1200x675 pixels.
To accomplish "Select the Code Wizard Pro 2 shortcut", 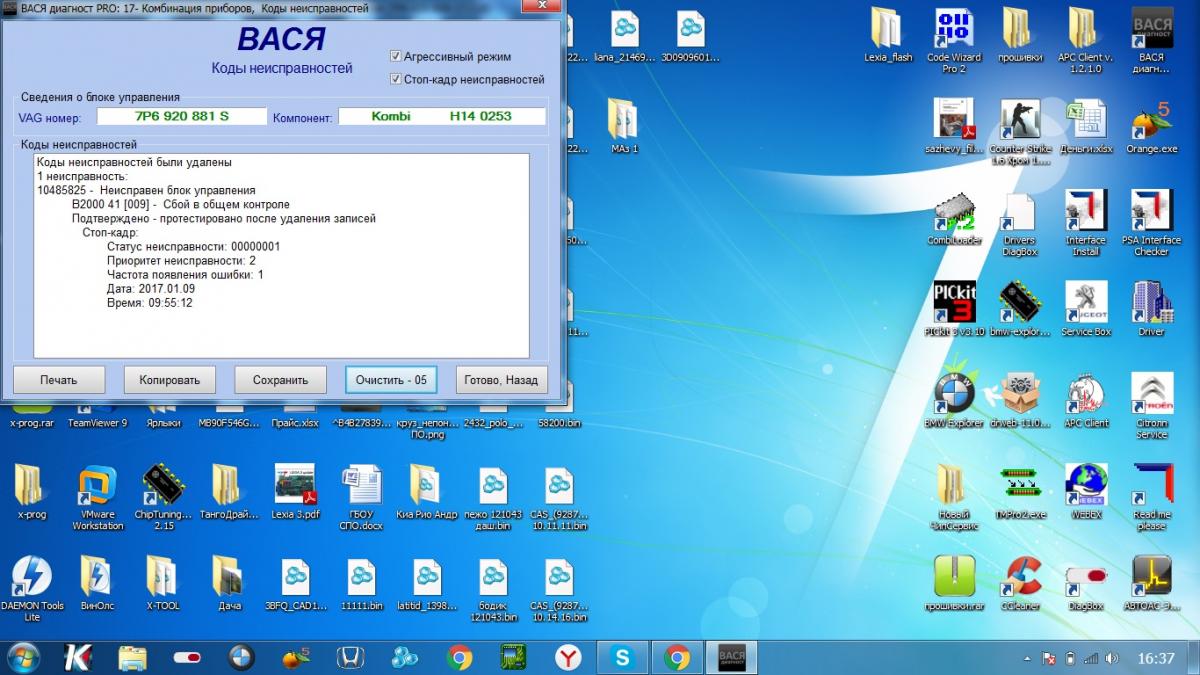I will (x=954, y=41).
